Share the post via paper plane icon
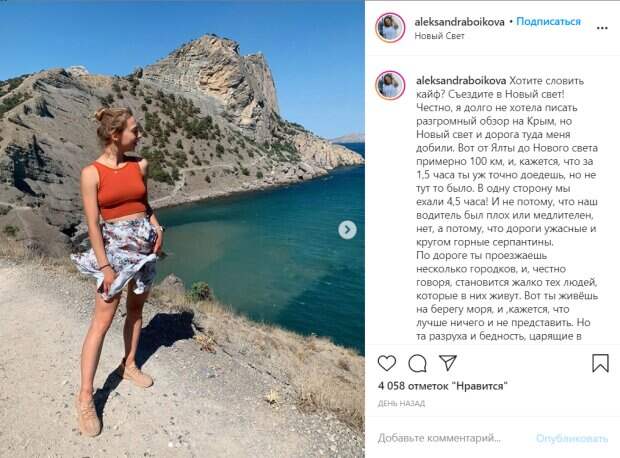The width and height of the screenshot is (620, 458). click(448, 363)
